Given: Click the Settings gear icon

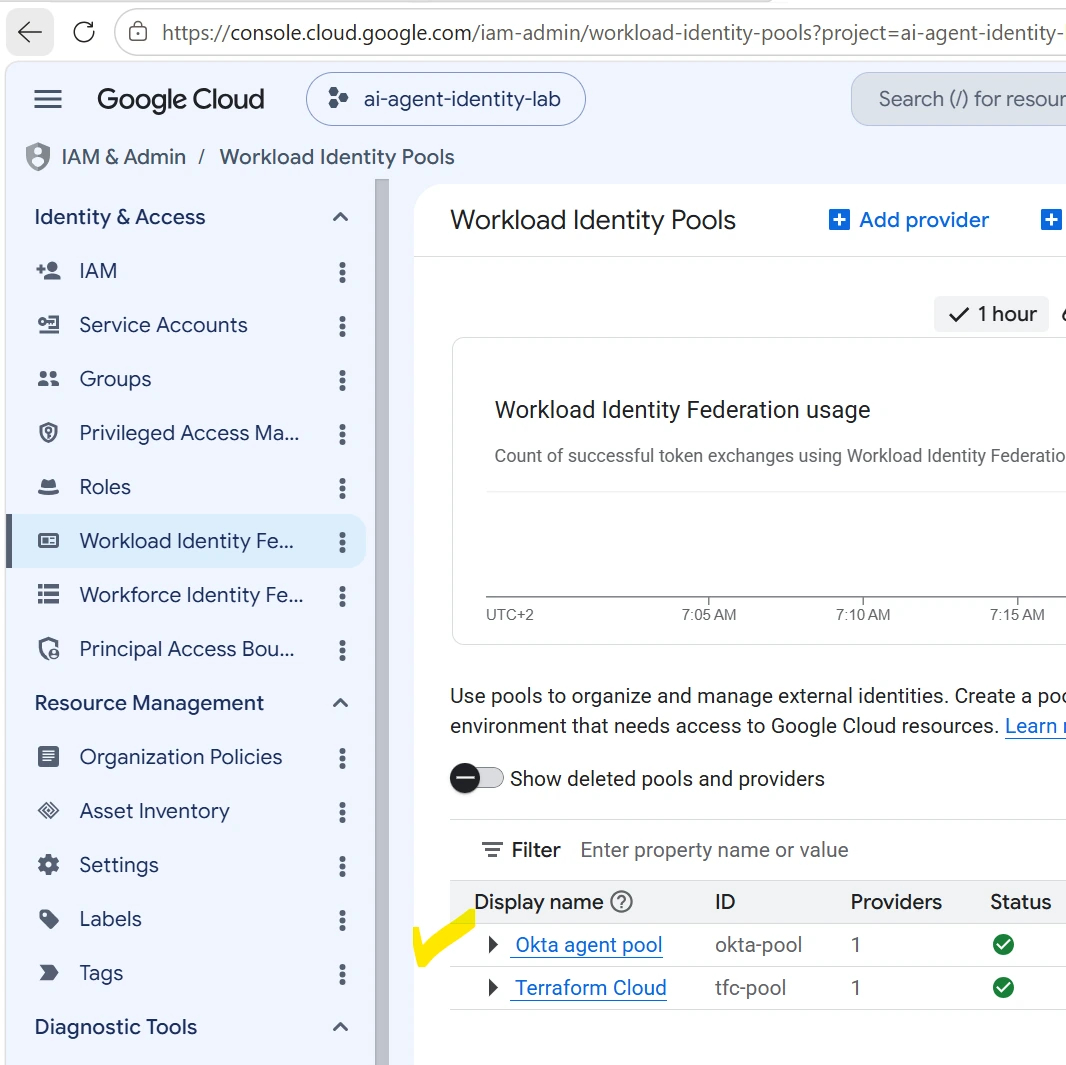Looking at the screenshot, I should [x=48, y=865].
